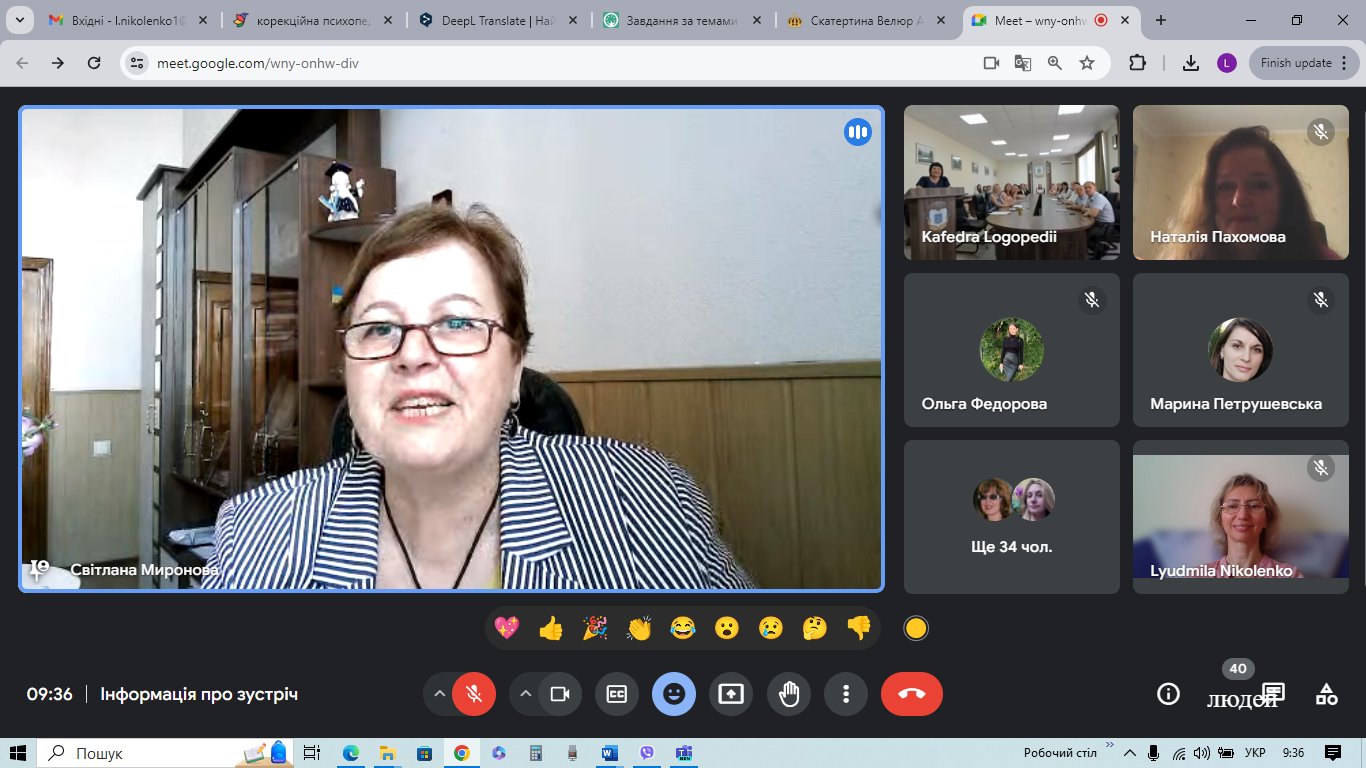Image resolution: width=1366 pixels, height=768 pixels.
Task: Open the activities panel icon
Action: (x=1326, y=694)
